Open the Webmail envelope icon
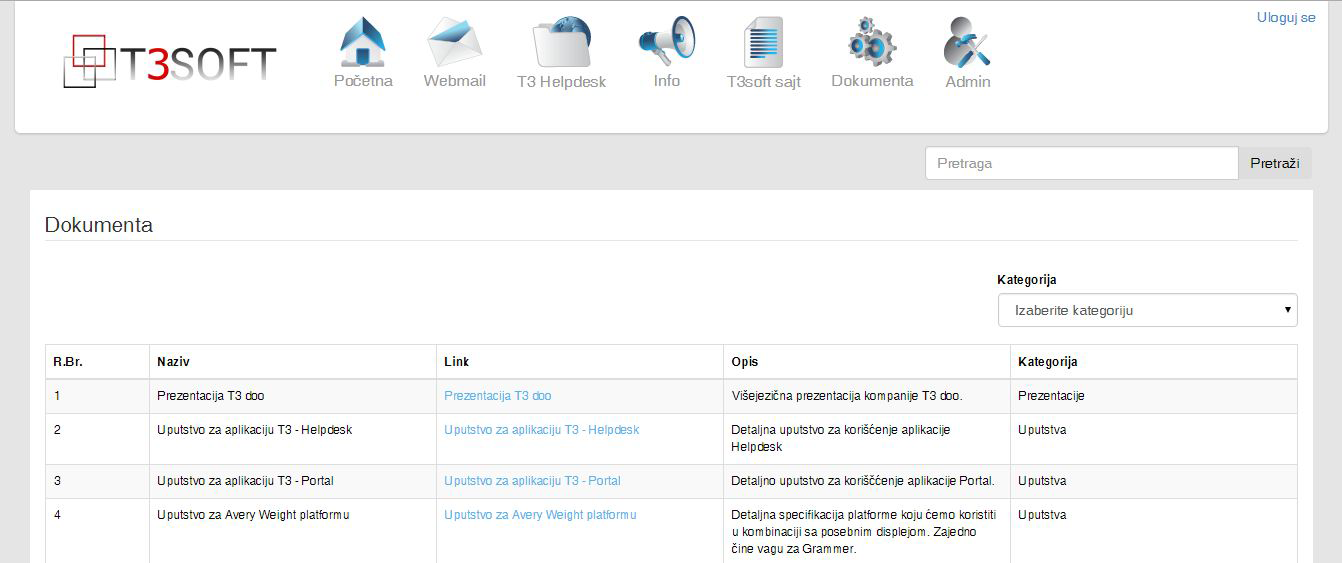The height and width of the screenshot is (563, 1342). 454,42
